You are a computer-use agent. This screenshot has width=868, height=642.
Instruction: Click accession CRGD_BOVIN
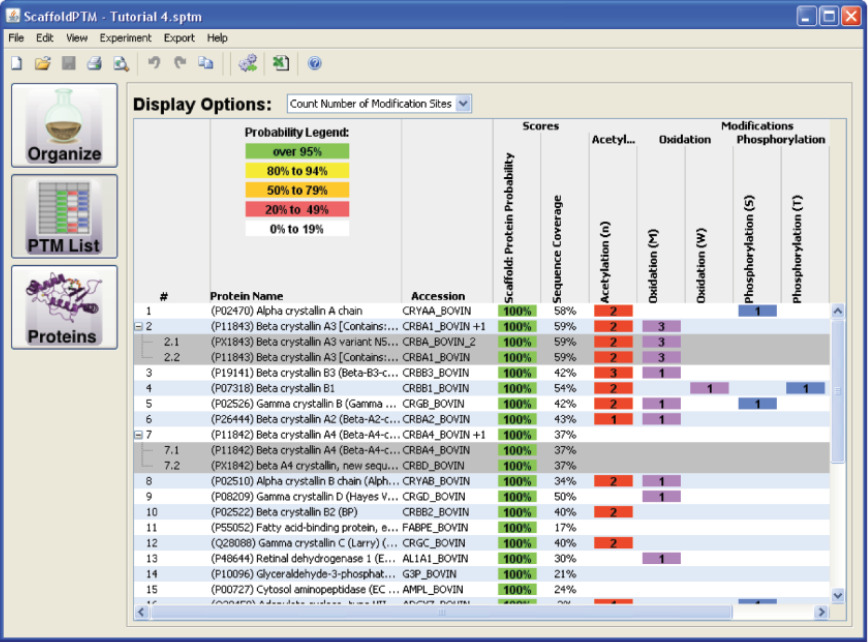point(434,497)
